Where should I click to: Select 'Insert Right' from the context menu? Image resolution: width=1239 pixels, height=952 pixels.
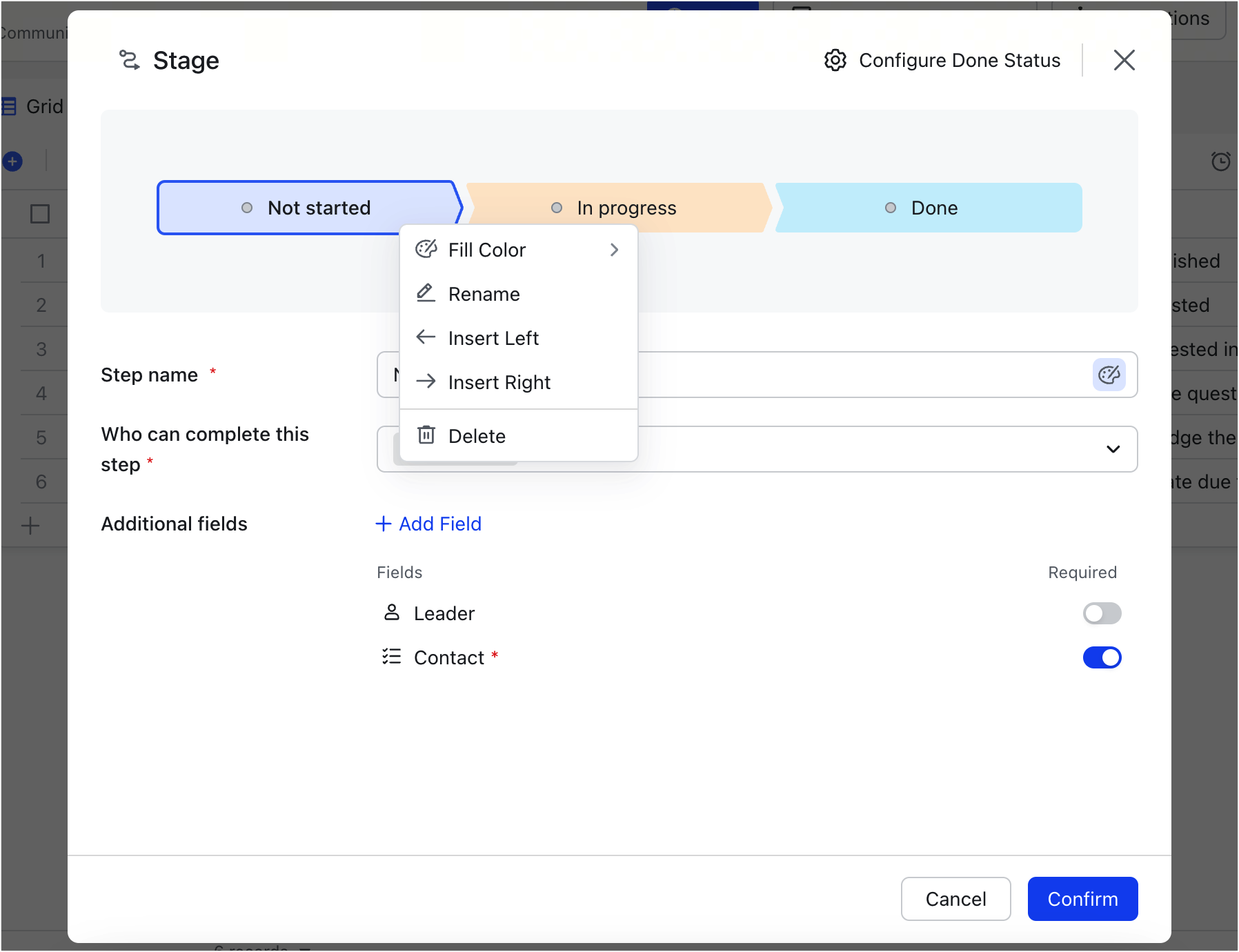point(499,382)
